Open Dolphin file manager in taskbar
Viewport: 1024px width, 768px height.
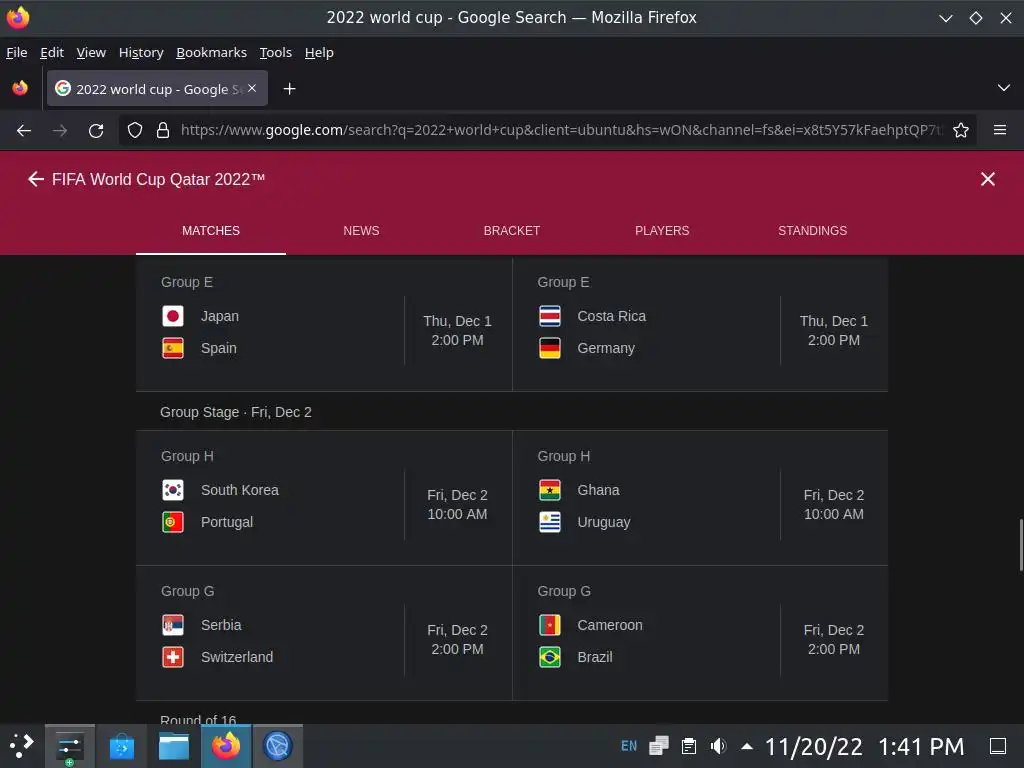[174, 746]
